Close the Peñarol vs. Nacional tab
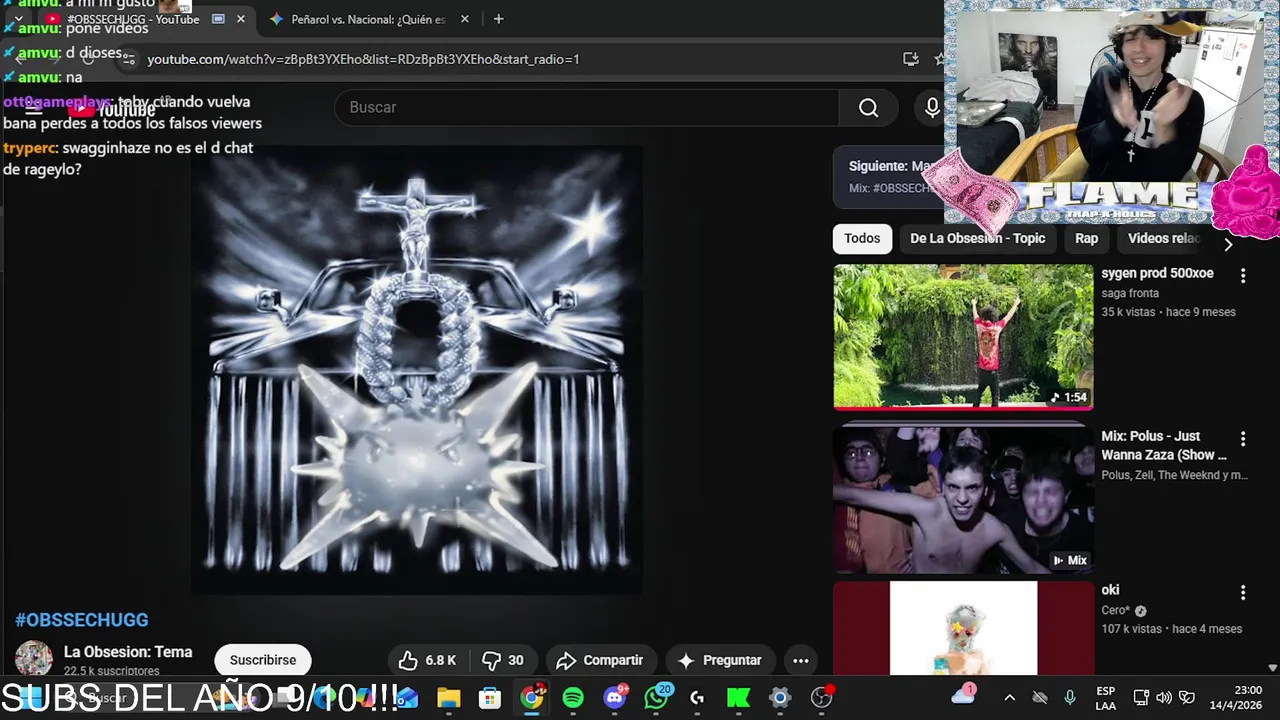 [x=464, y=19]
